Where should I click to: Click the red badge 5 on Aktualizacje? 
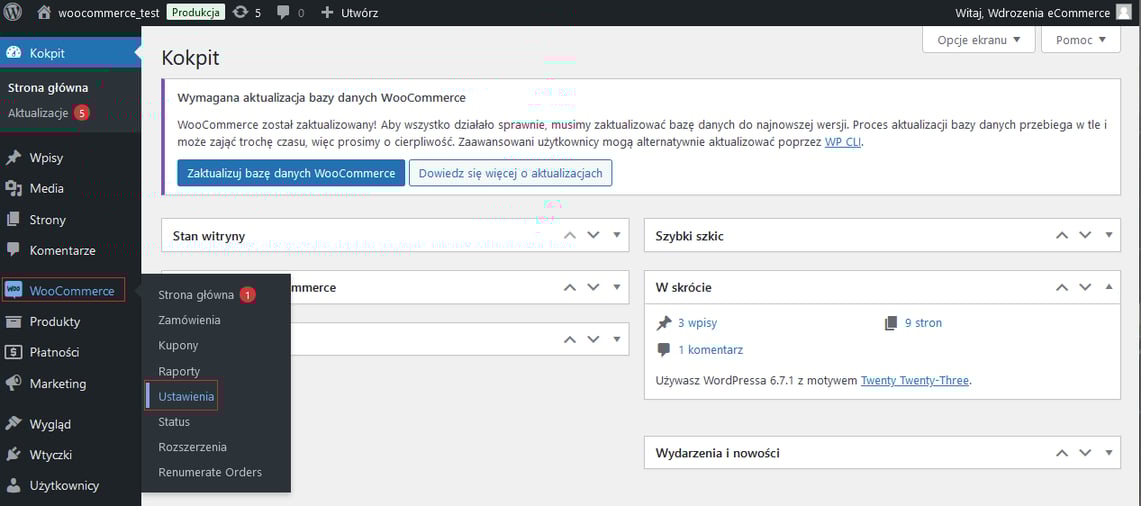[x=82, y=113]
